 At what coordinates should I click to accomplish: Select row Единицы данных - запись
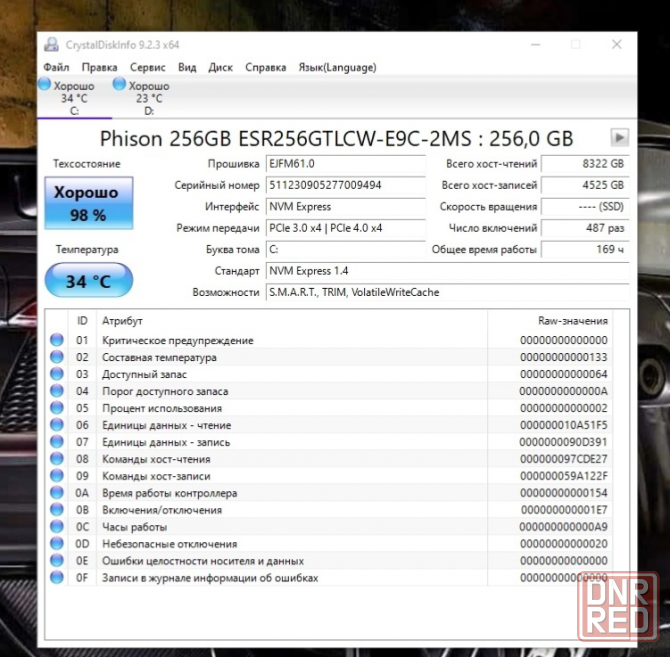[x=329, y=442]
